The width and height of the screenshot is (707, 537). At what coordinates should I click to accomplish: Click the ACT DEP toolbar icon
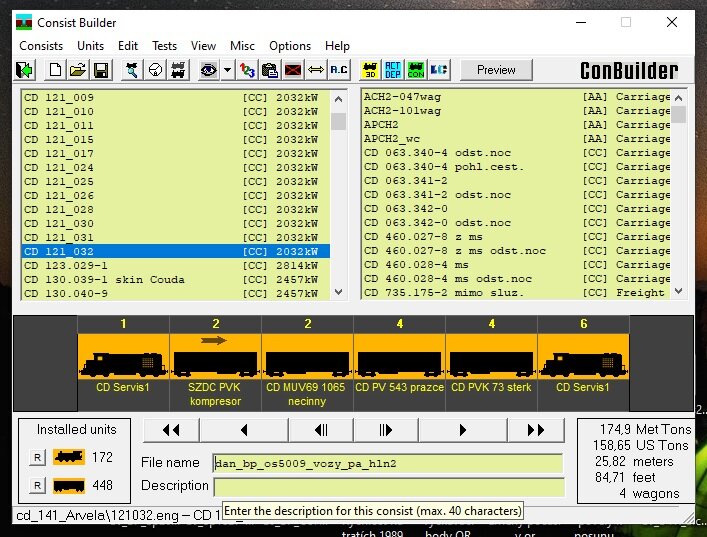[393, 70]
